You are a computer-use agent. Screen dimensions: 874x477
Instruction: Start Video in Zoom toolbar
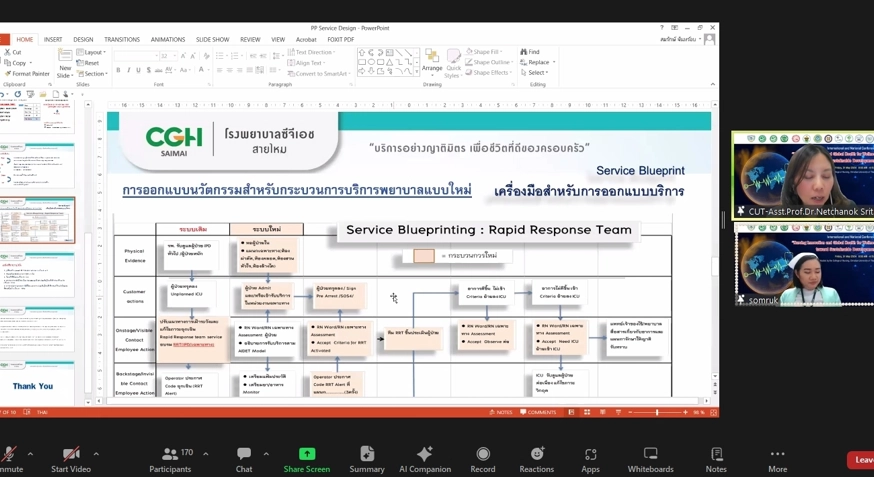tap(71, 459)
